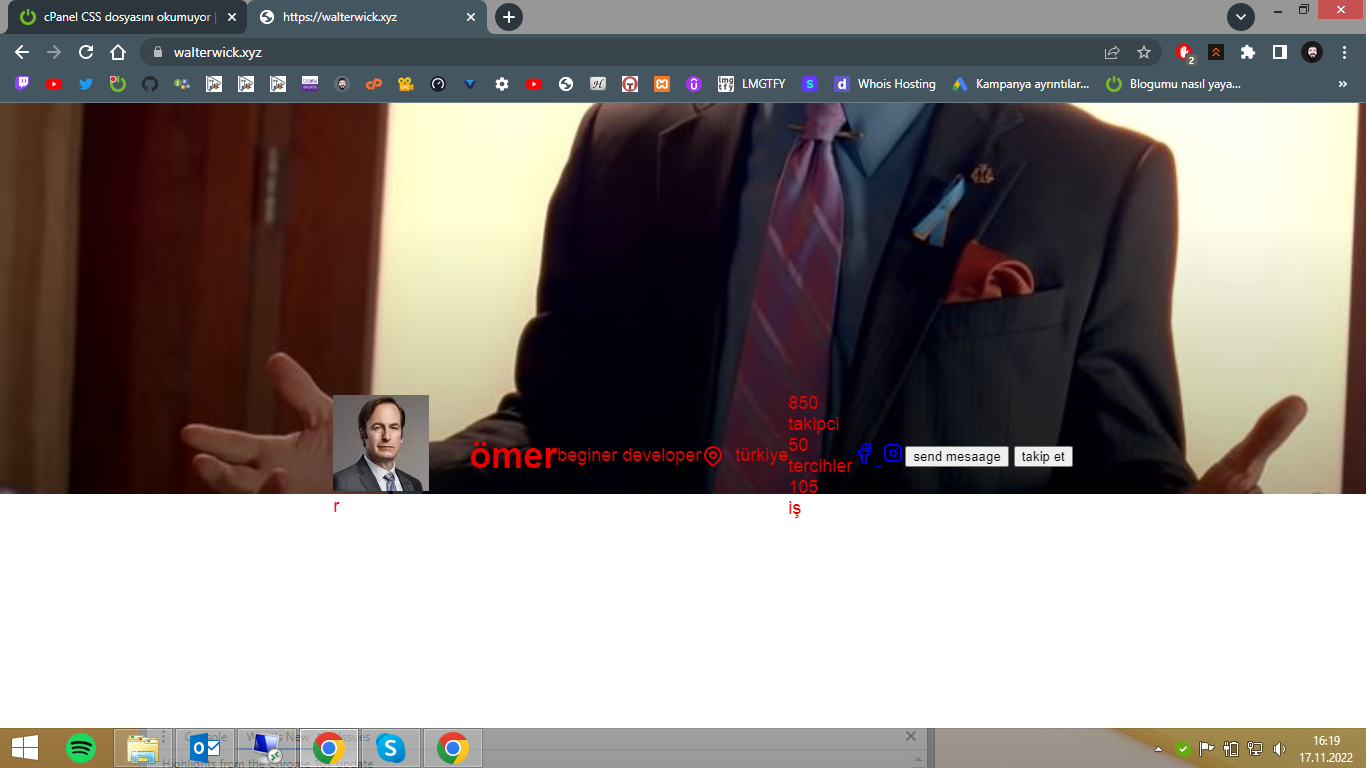Open a new browser tab

point(509,17)
